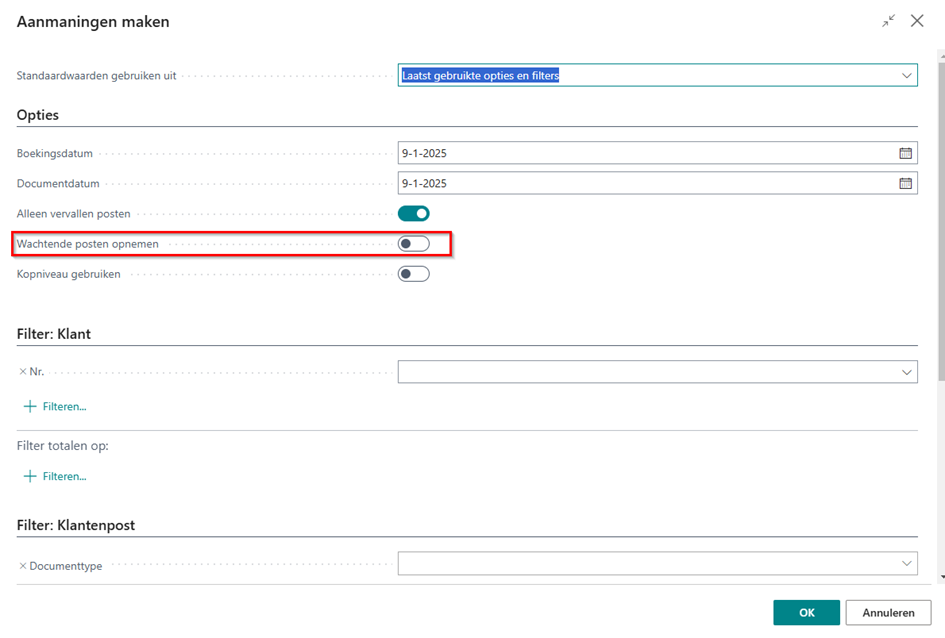Screen dimensions: 945x638
Task: Click into the Boekingsdatum date field
Action: pos(648,153)
